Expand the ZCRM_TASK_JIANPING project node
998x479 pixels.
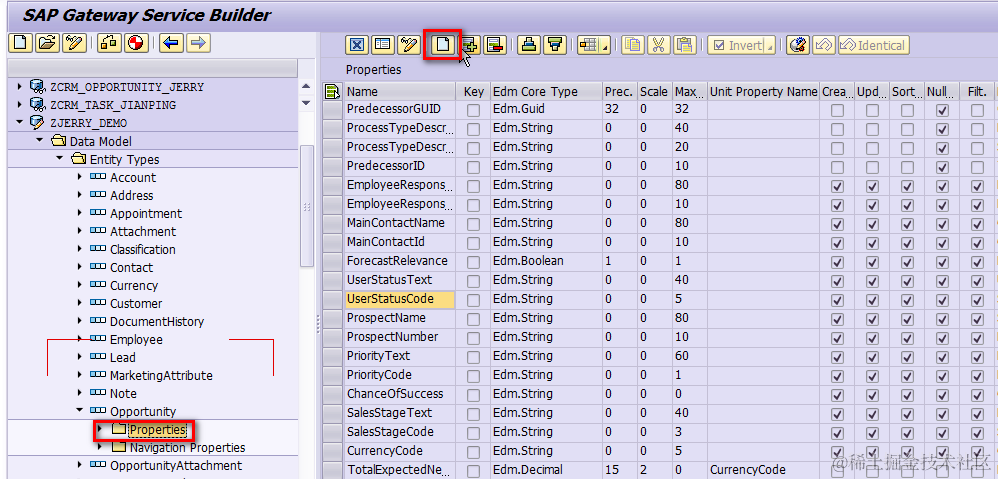[19, 104]
